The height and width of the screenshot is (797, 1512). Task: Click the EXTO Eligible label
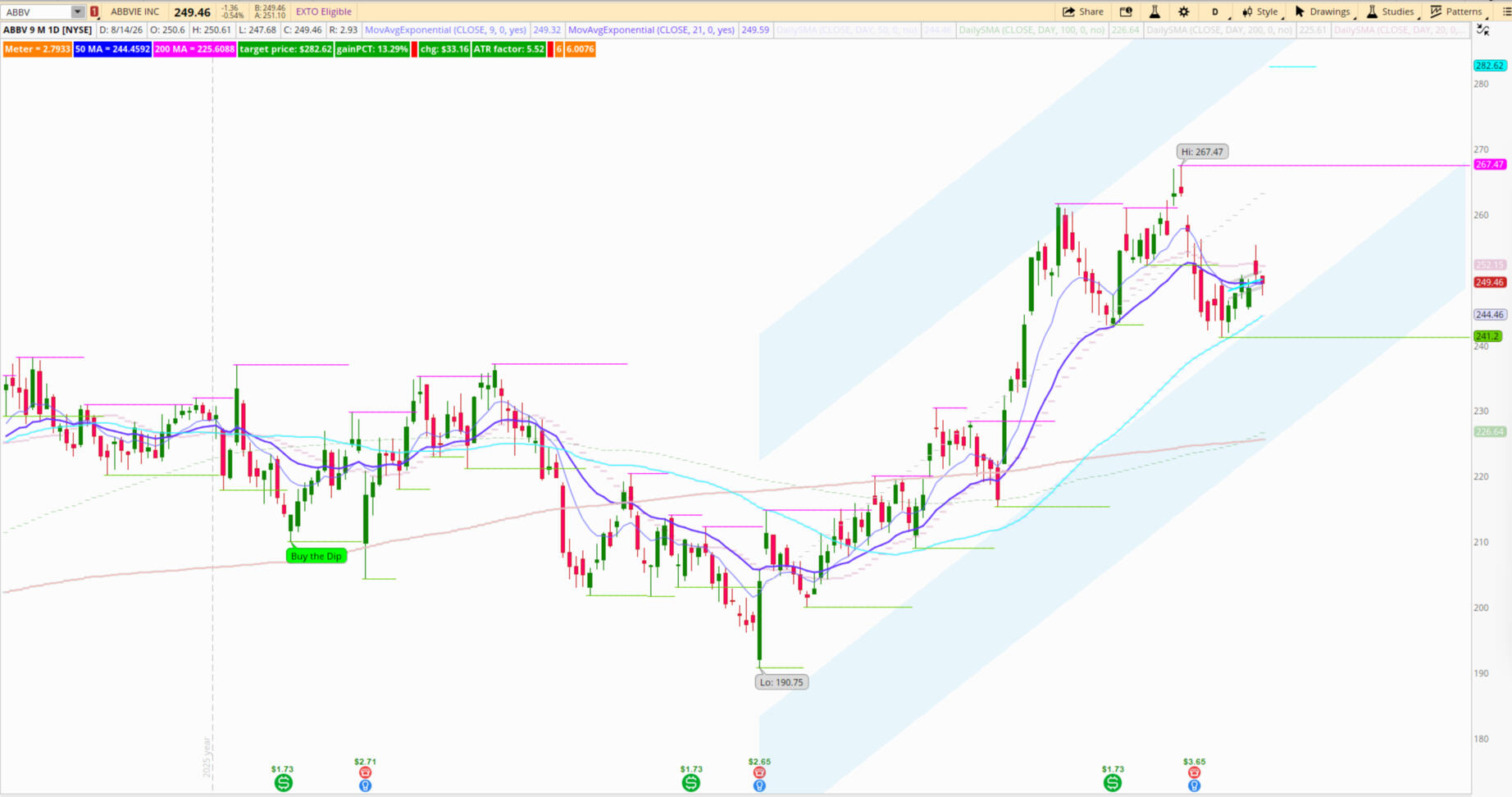(x=323, y=11)
